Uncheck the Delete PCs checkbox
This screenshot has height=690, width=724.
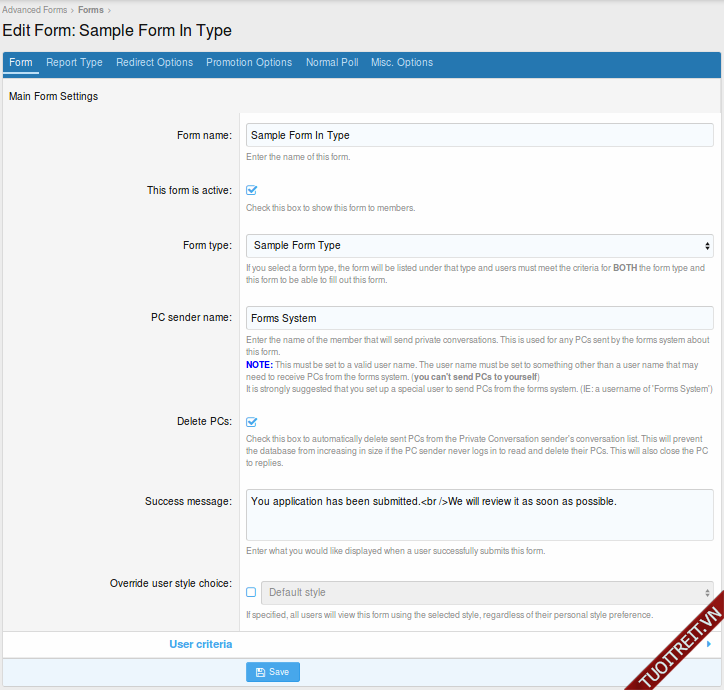pyautogui.click(x=252, y=422)
